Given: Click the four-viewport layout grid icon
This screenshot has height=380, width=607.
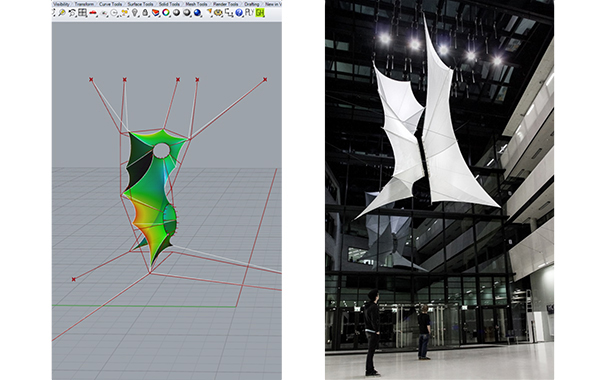Looking at the screenshot, I should (x=82, y=13).
